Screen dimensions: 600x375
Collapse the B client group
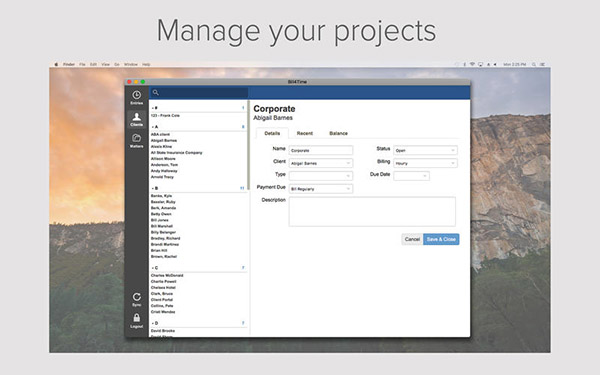click(x=154, y=188)
